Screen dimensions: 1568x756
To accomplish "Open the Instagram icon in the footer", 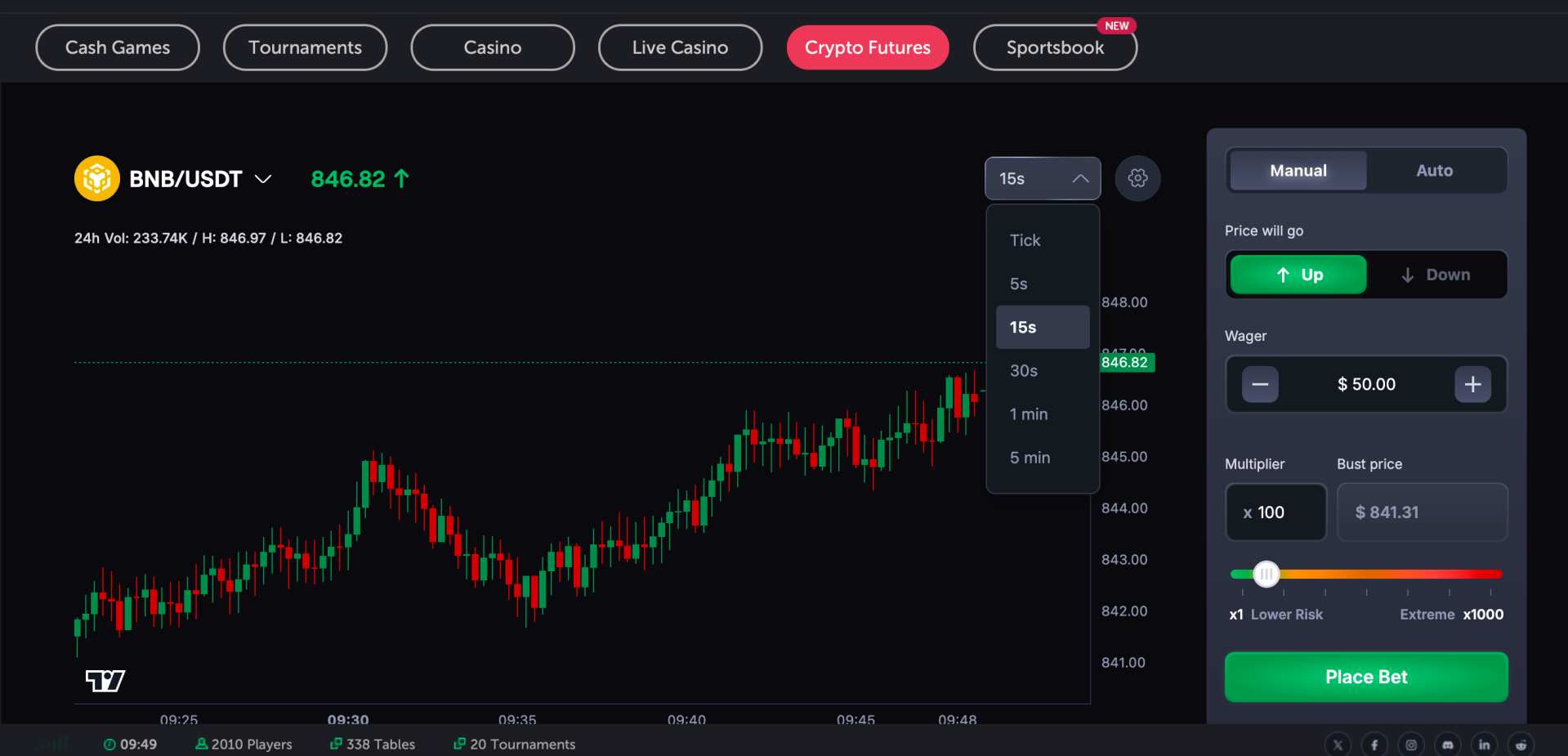I will click(1410, 745).
